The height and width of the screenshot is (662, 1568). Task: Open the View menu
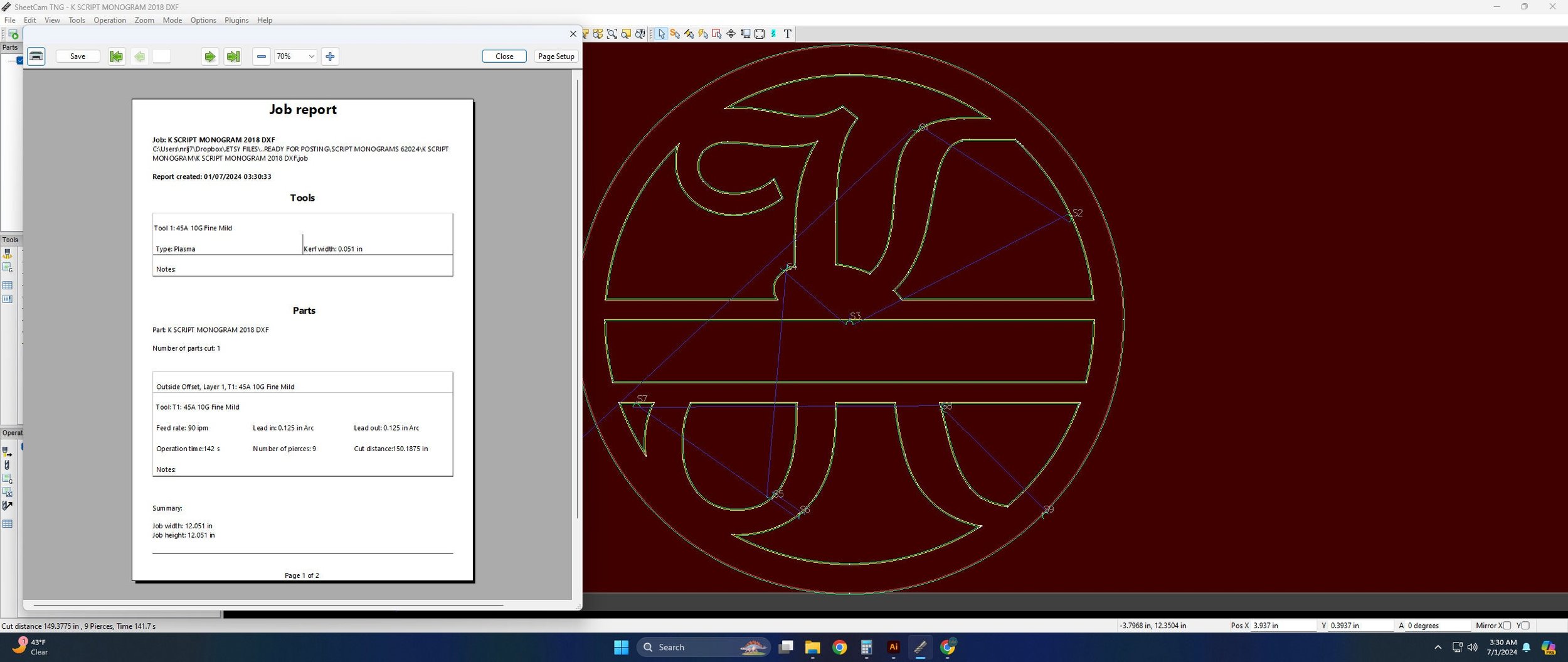click(x=52, y=20)
